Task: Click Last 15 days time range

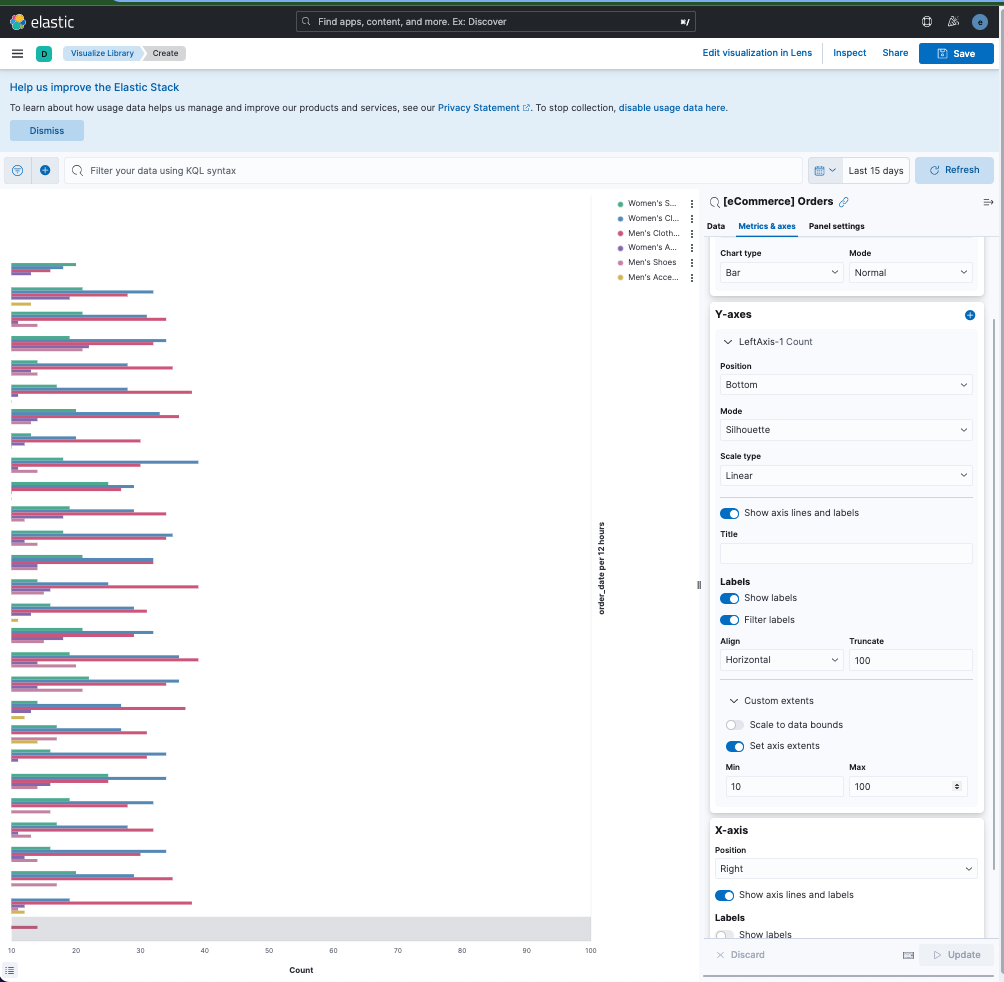Action: [875, 171]
